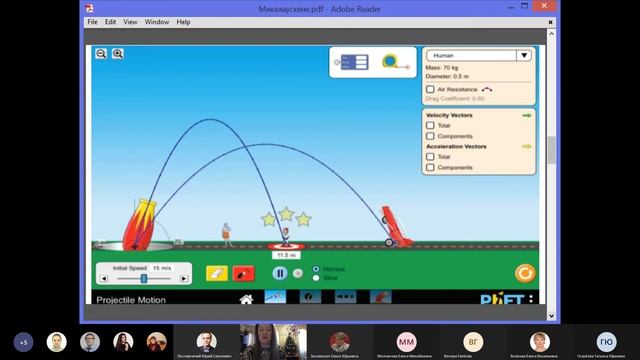Open the File menu
The width and height of the screenshot is (640, 360).
(x=92, y=22)
